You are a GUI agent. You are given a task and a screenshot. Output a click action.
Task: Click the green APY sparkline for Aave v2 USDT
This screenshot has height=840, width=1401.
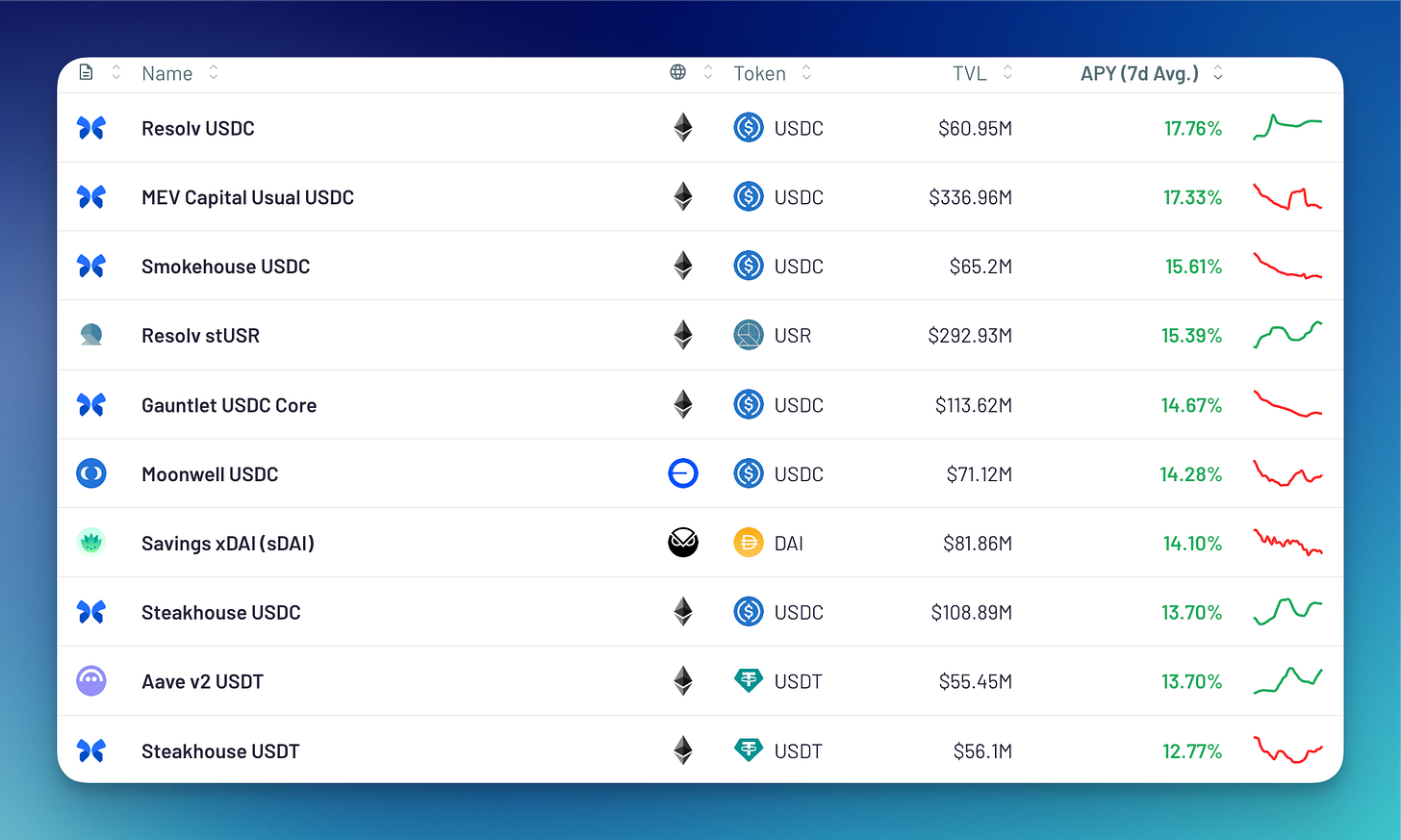(1287, 681)
